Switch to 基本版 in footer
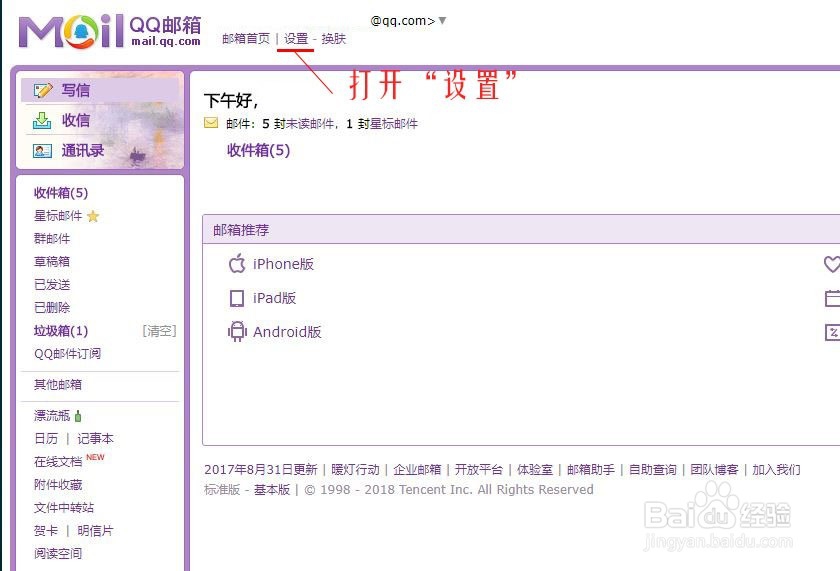 pos(272,490)
